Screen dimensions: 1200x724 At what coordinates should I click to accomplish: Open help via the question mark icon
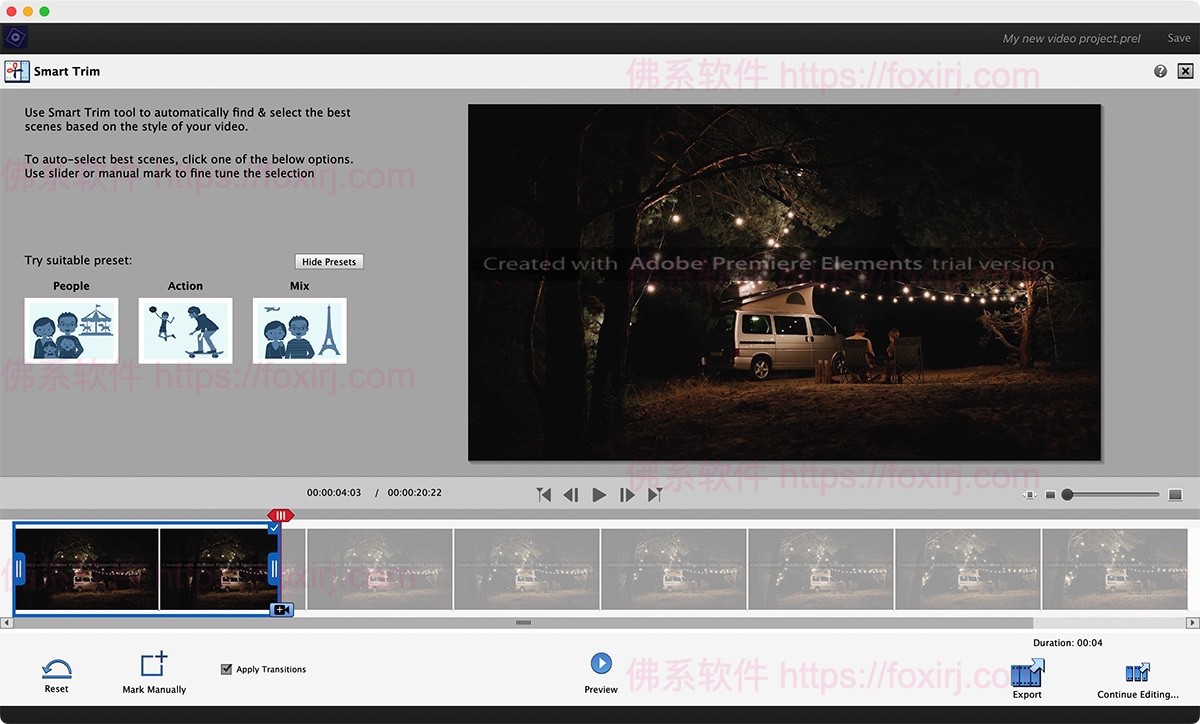1159,70
